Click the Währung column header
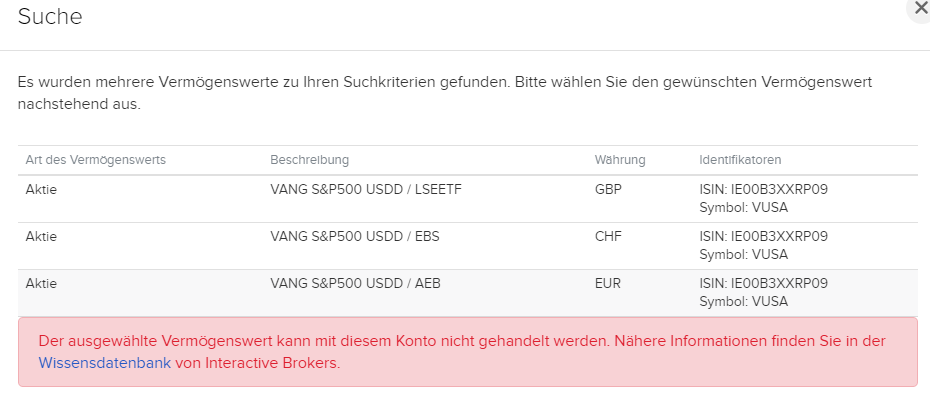The height and width of the screenshot is (415, 930). coord(620,160)
